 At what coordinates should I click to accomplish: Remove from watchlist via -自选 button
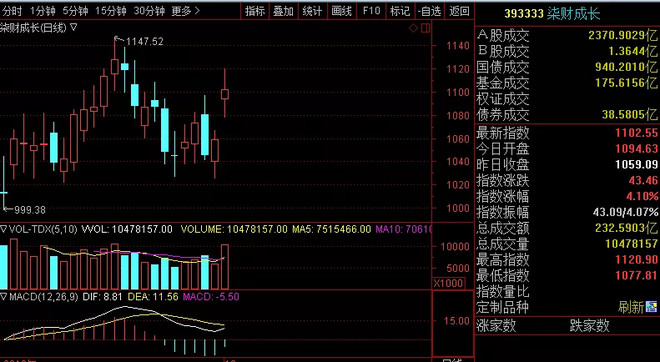pyautogui.click(x=429, y=11)
